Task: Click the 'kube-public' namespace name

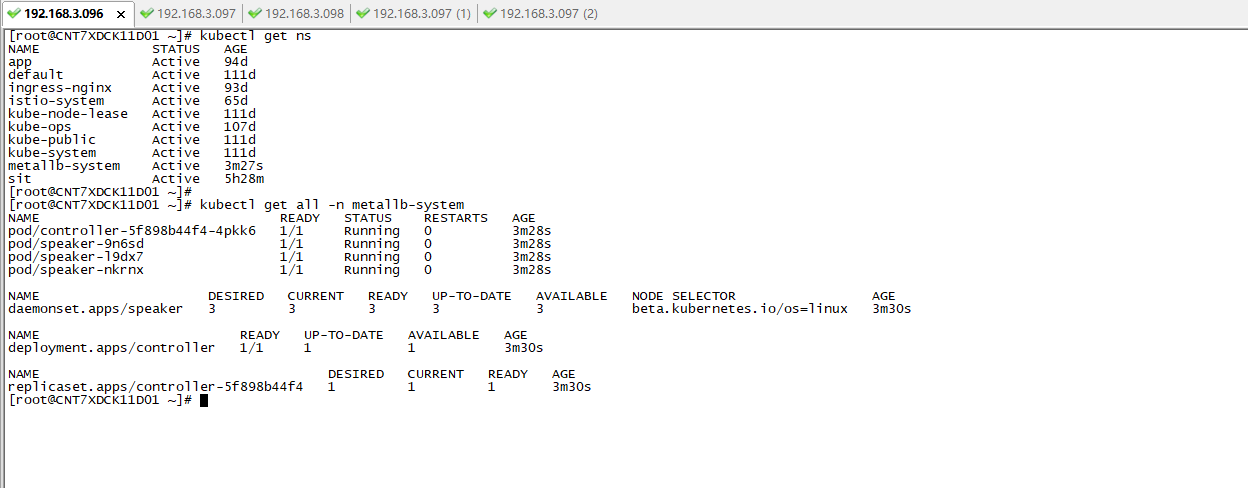Action: [x=52, y=140]
